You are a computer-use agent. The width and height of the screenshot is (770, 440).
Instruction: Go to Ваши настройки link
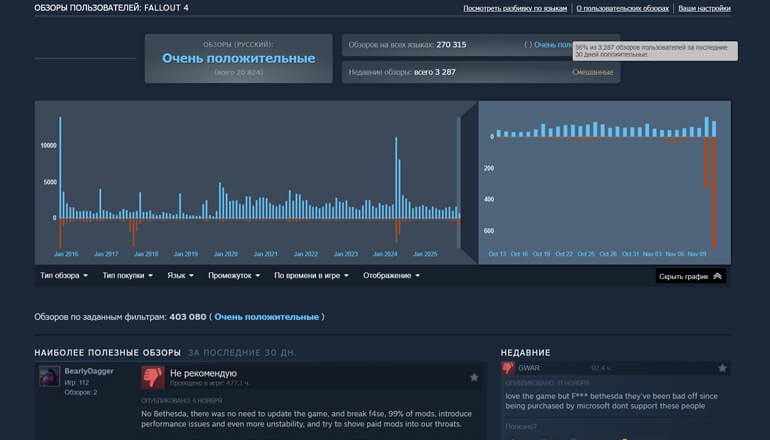[704, 8]
